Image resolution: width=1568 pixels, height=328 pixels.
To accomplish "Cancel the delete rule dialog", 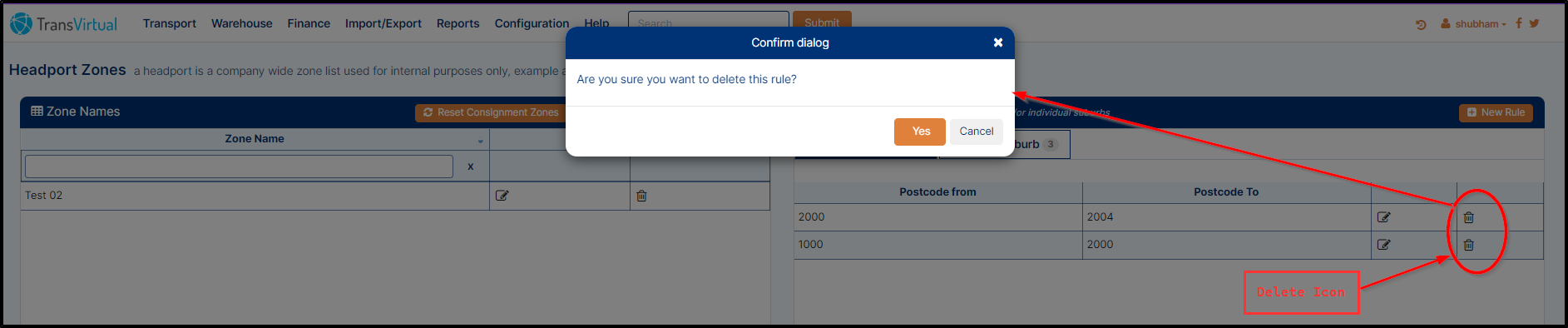I will [976, 132].
